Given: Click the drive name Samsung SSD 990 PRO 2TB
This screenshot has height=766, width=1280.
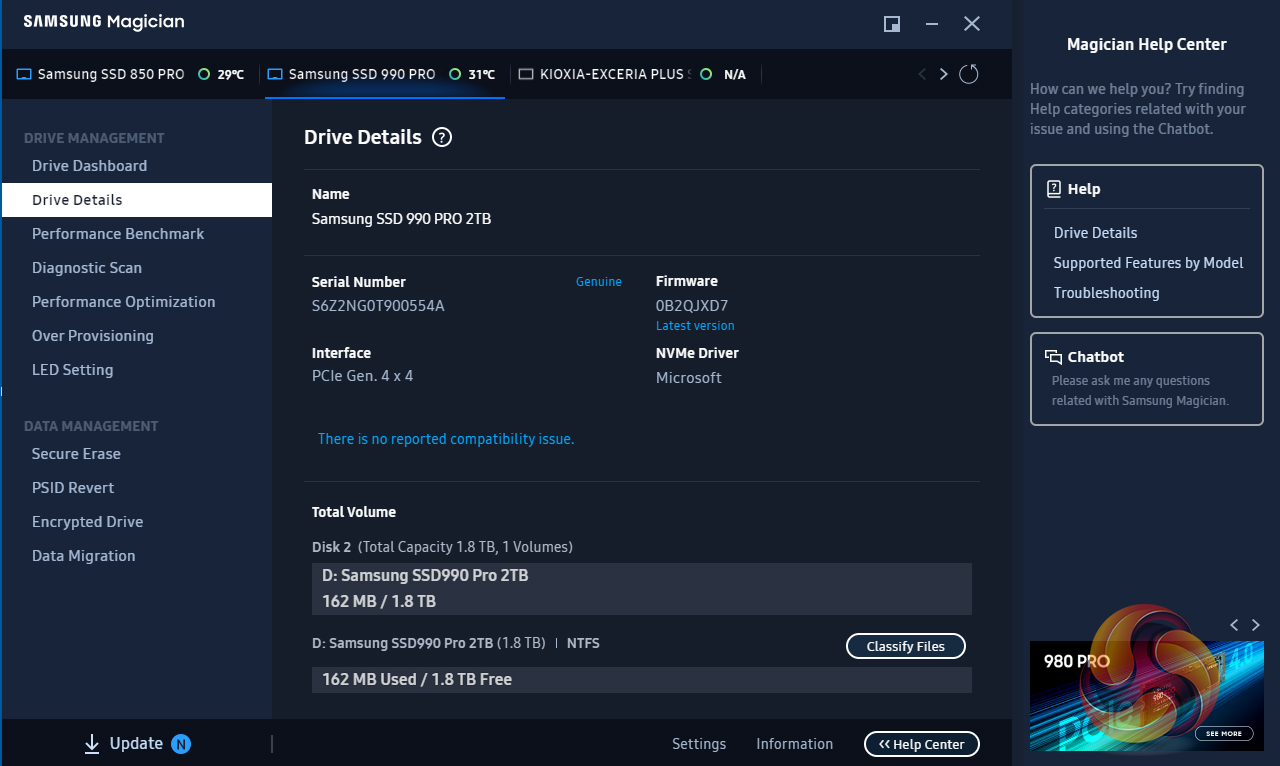Looking at the screenshot, I should click(401, 219).
